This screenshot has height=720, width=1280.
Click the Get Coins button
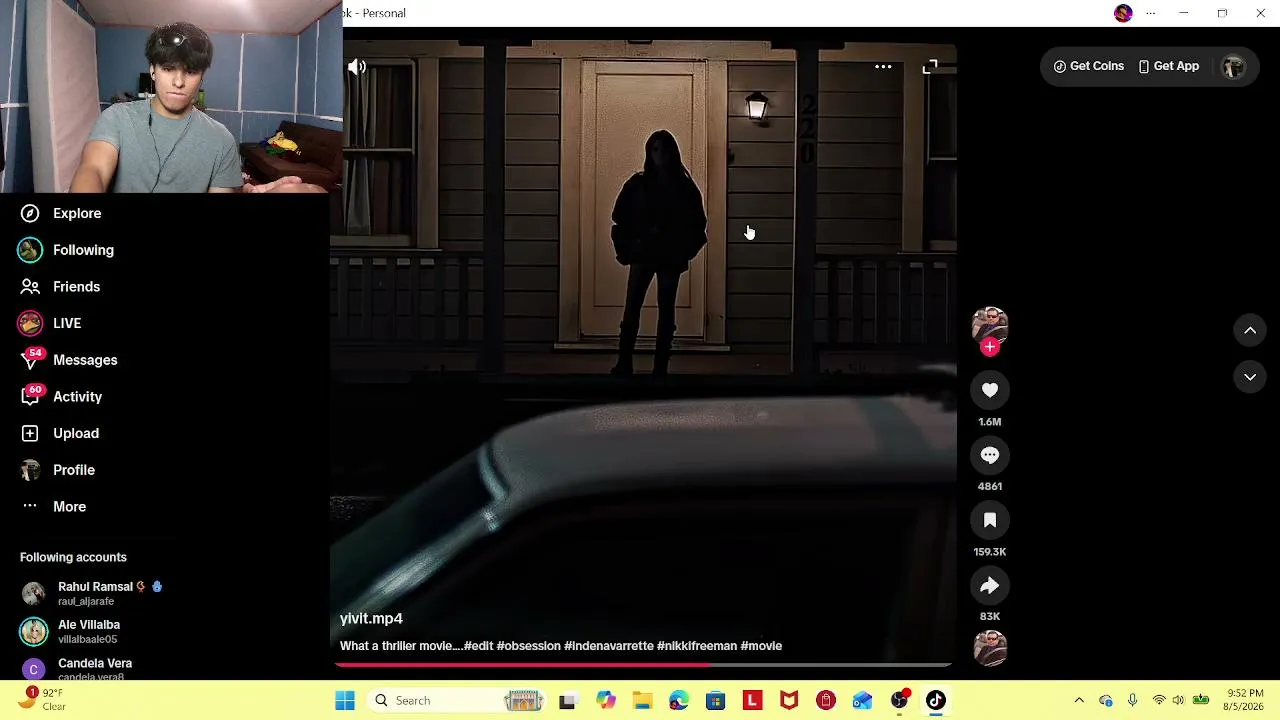coord(1089,66)
